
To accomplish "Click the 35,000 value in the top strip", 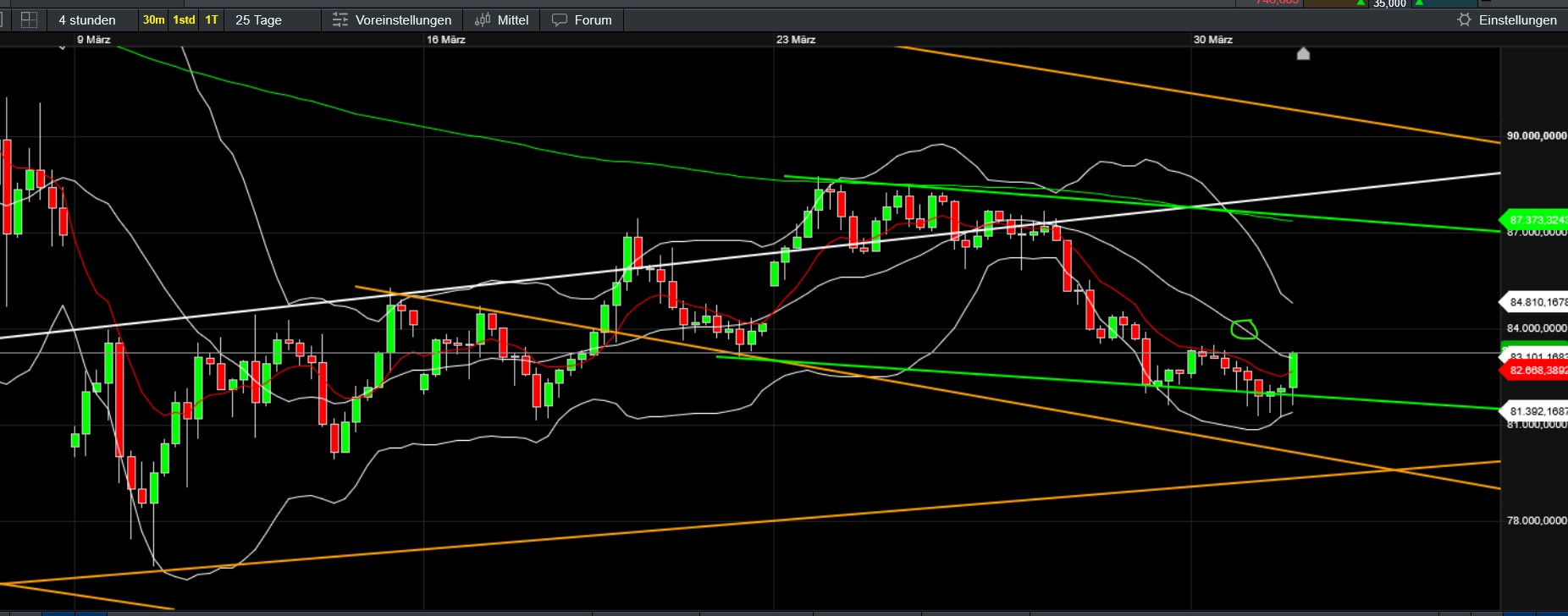I will [x=1389, y=3].
